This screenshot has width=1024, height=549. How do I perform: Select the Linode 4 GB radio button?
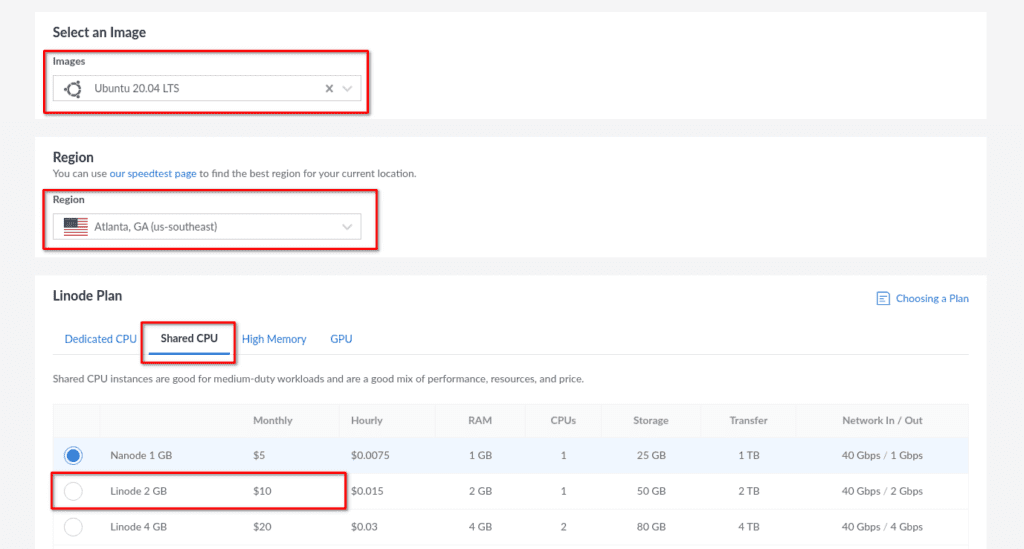tap(73, 527)
